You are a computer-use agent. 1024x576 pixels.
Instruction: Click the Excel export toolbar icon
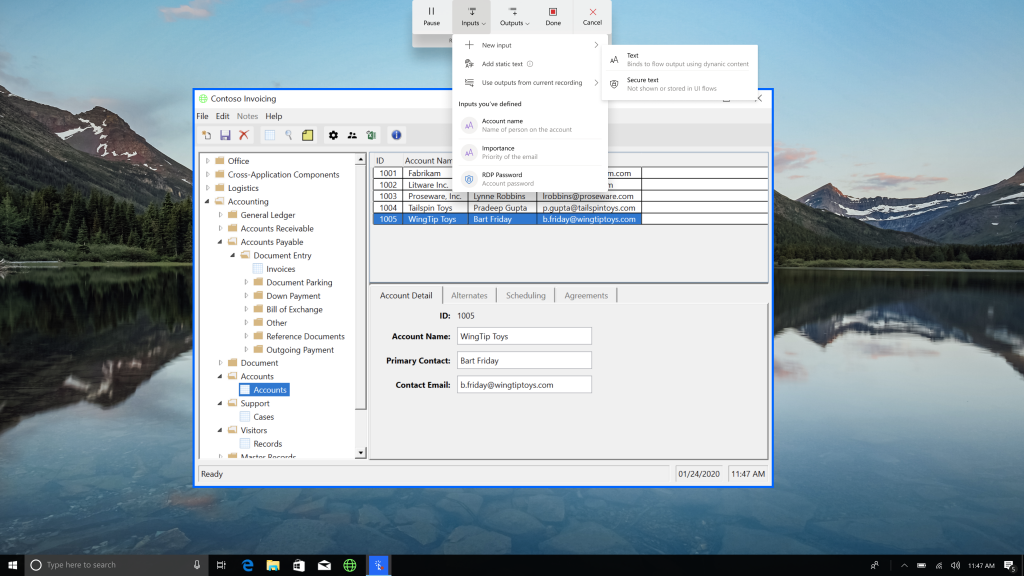click(371, 135)
